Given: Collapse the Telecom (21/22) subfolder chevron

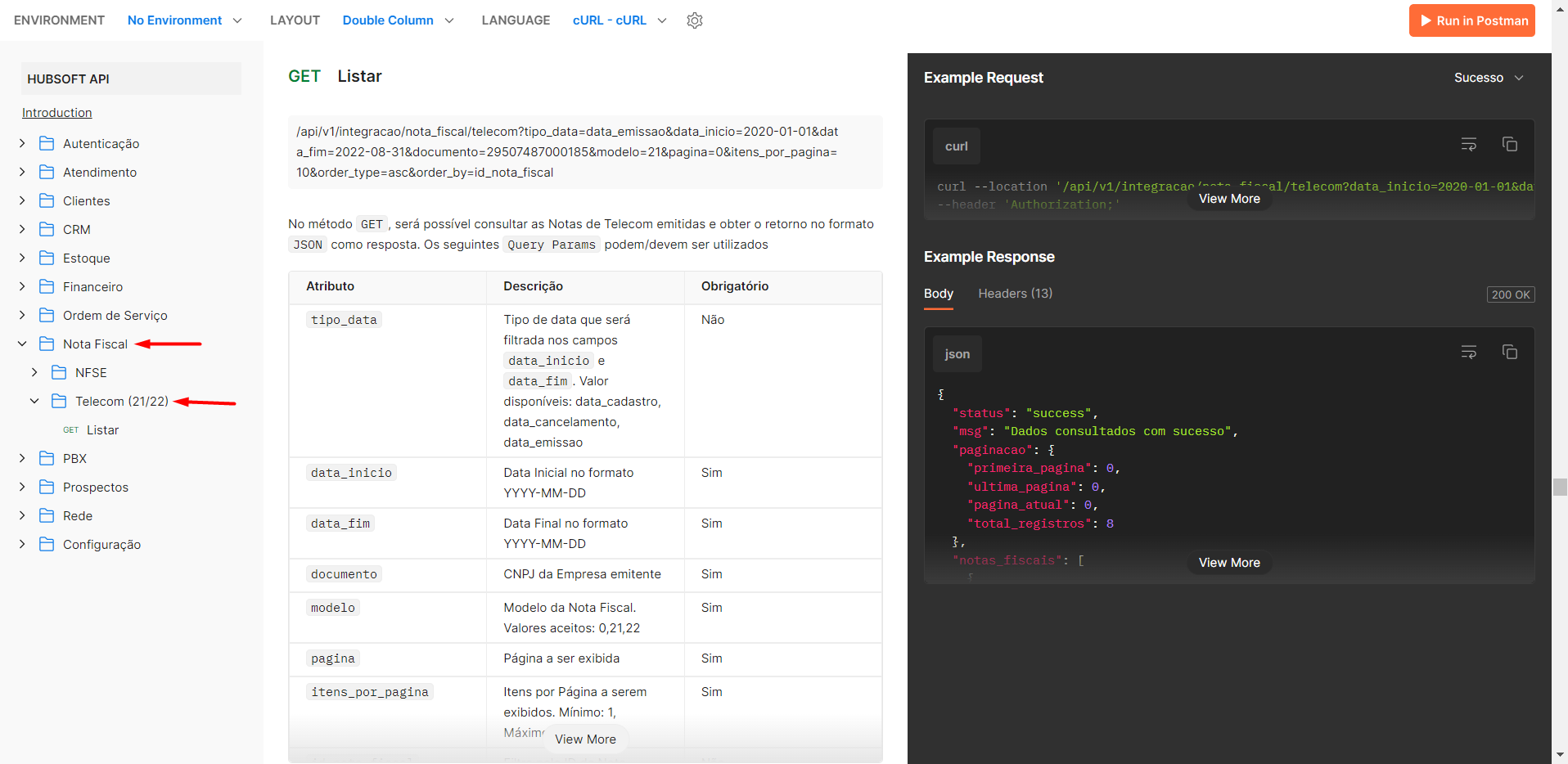Looking at the screenshot, I should click(34, 401).
